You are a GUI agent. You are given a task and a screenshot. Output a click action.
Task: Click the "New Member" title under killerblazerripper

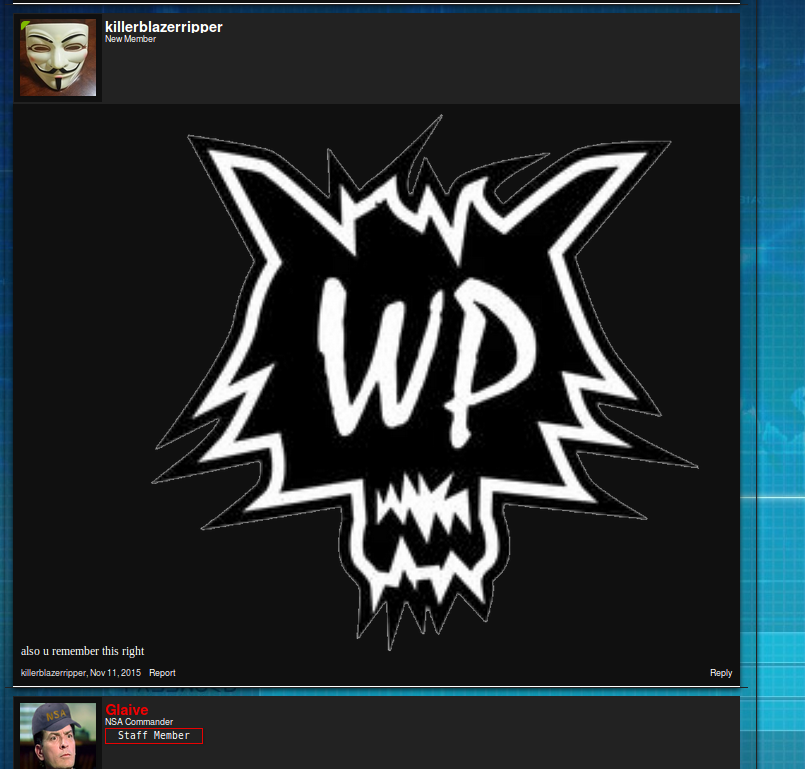130,39
